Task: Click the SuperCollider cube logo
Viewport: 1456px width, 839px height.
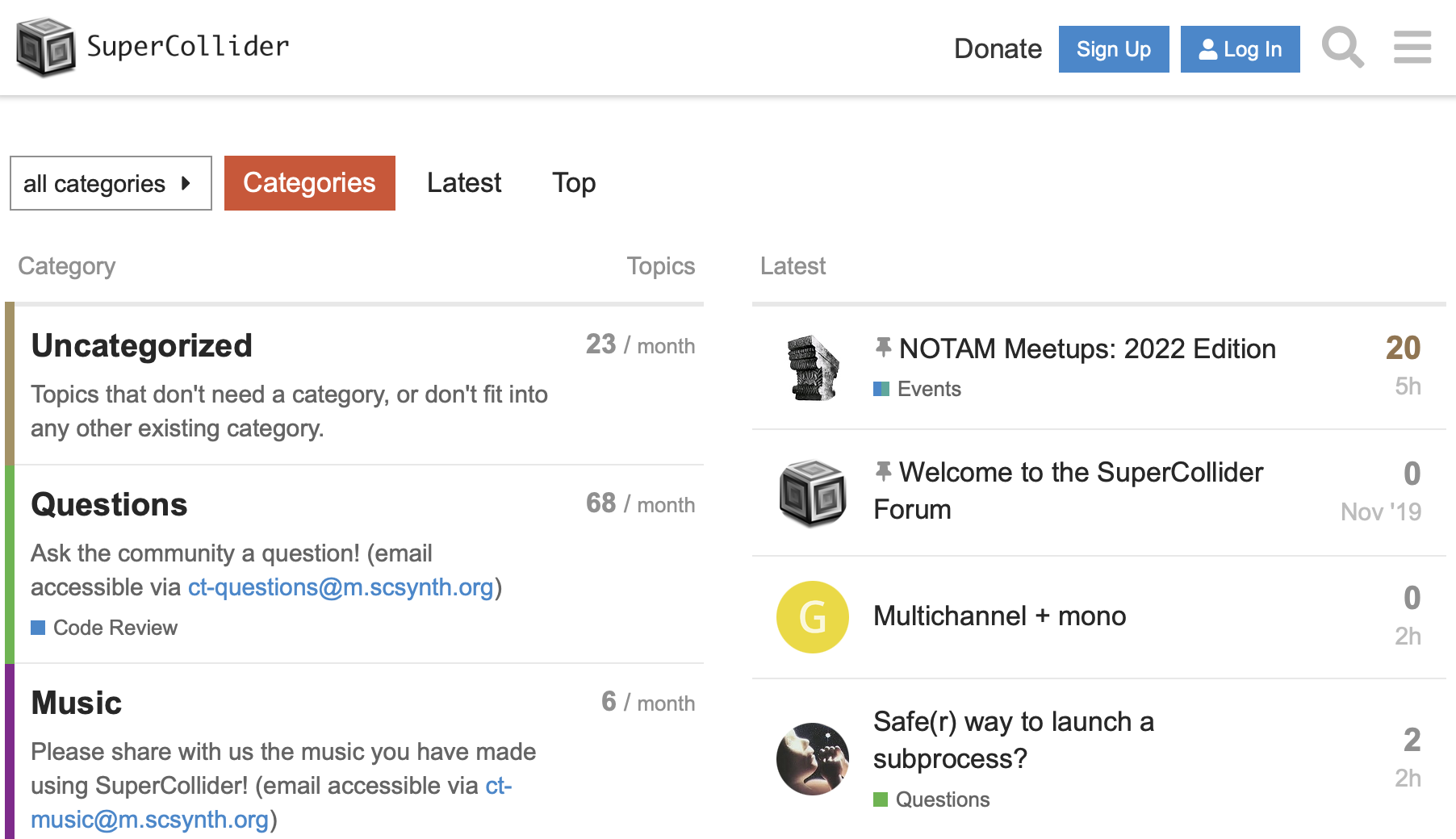Action: point(46,48)
